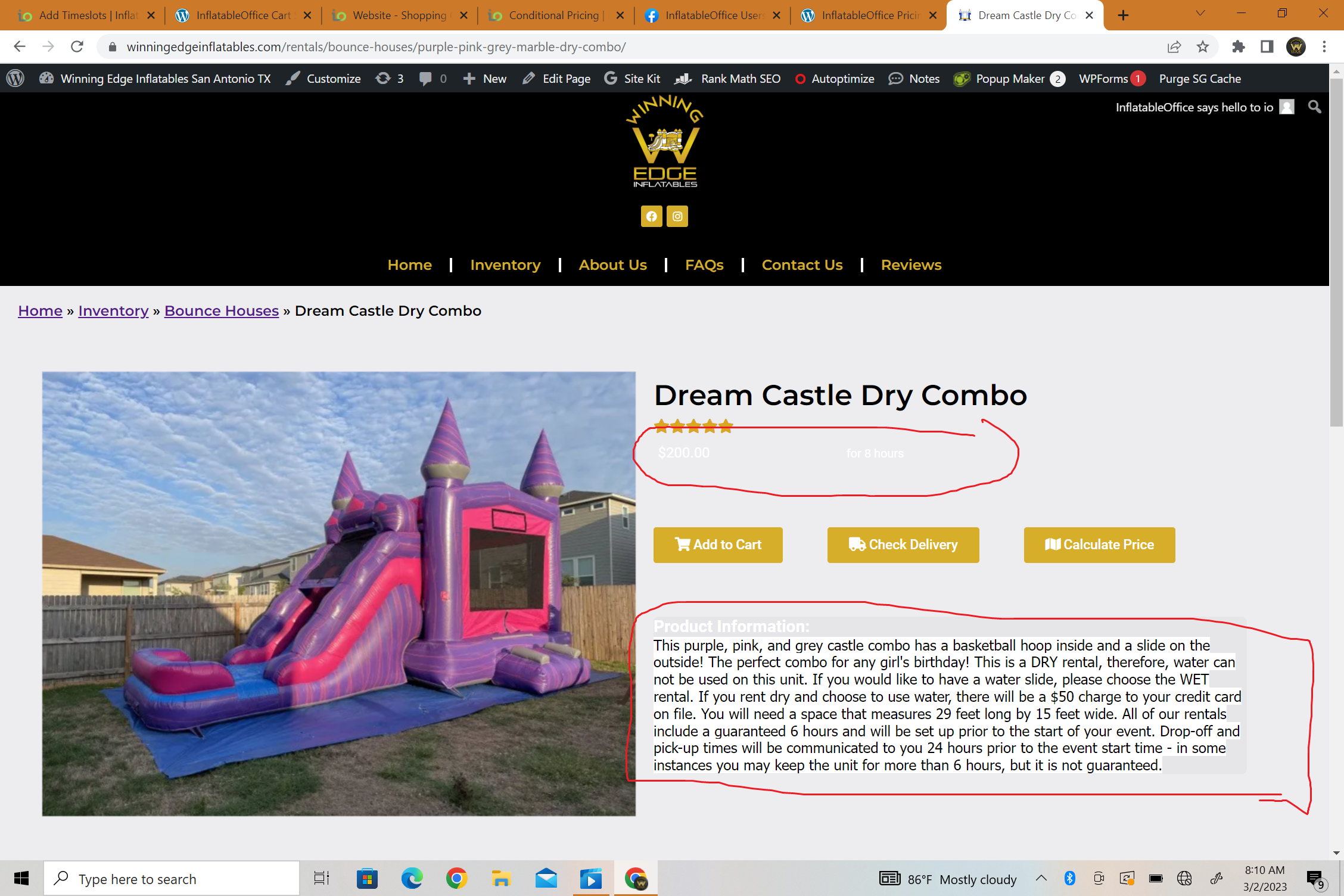This screenshot has width=1344, height=896.
Task: Open the Chrome extensions puzzle icon
Action: pyautogui.click(x=1239, y=46)
